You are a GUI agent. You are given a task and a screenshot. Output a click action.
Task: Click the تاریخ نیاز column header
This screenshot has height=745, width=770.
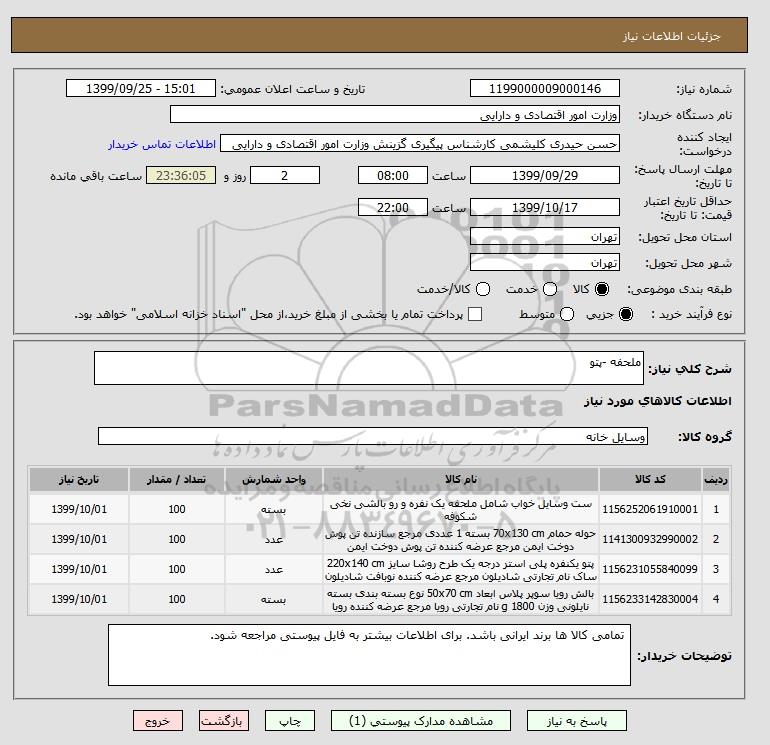tap(79, 479)
